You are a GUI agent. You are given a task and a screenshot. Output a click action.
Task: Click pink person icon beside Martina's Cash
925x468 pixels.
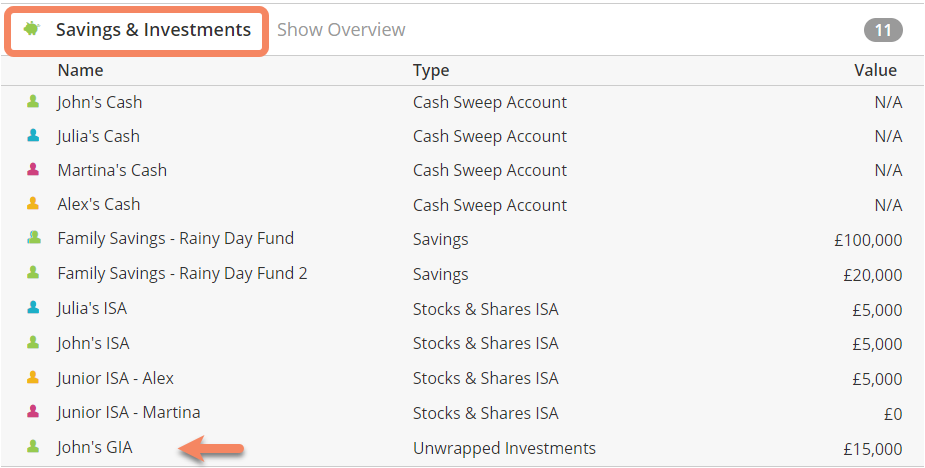tap(33, 170)
